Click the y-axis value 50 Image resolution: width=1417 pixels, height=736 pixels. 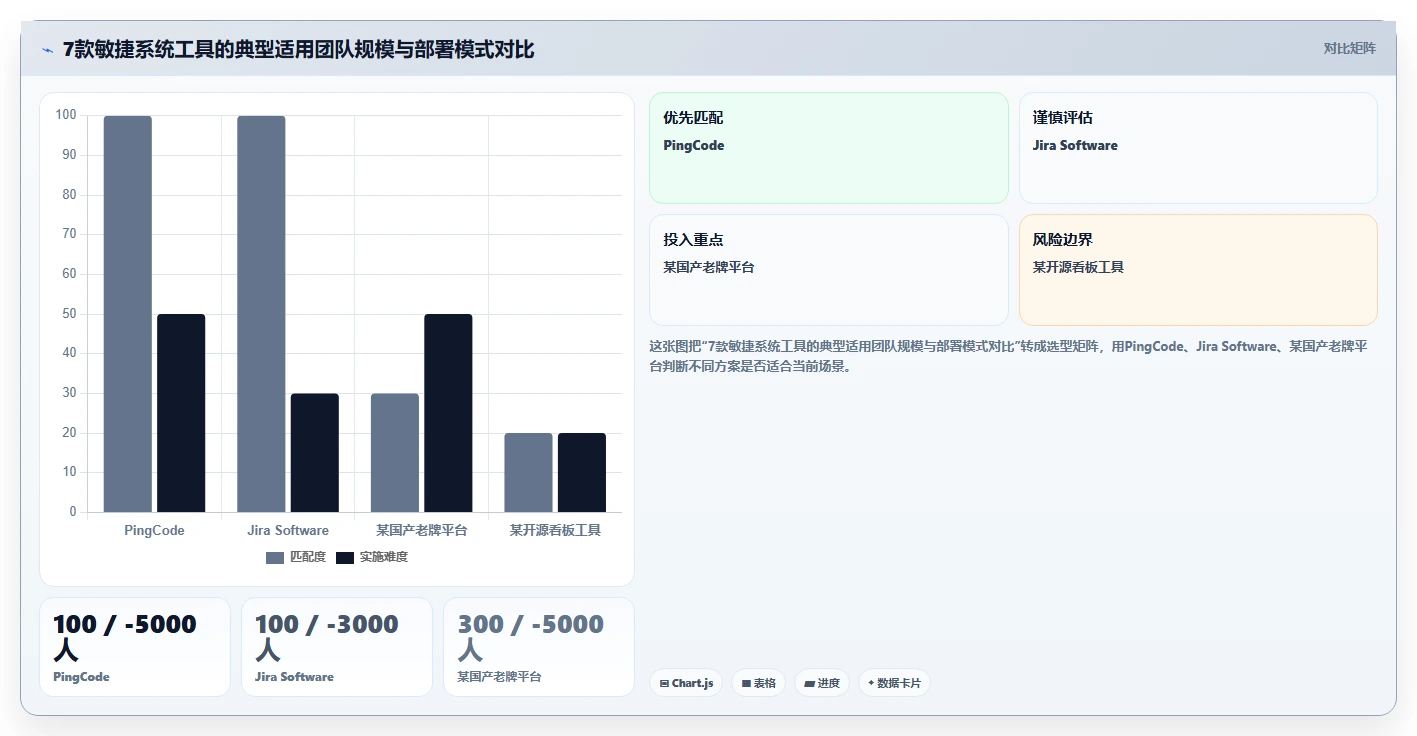69,314
